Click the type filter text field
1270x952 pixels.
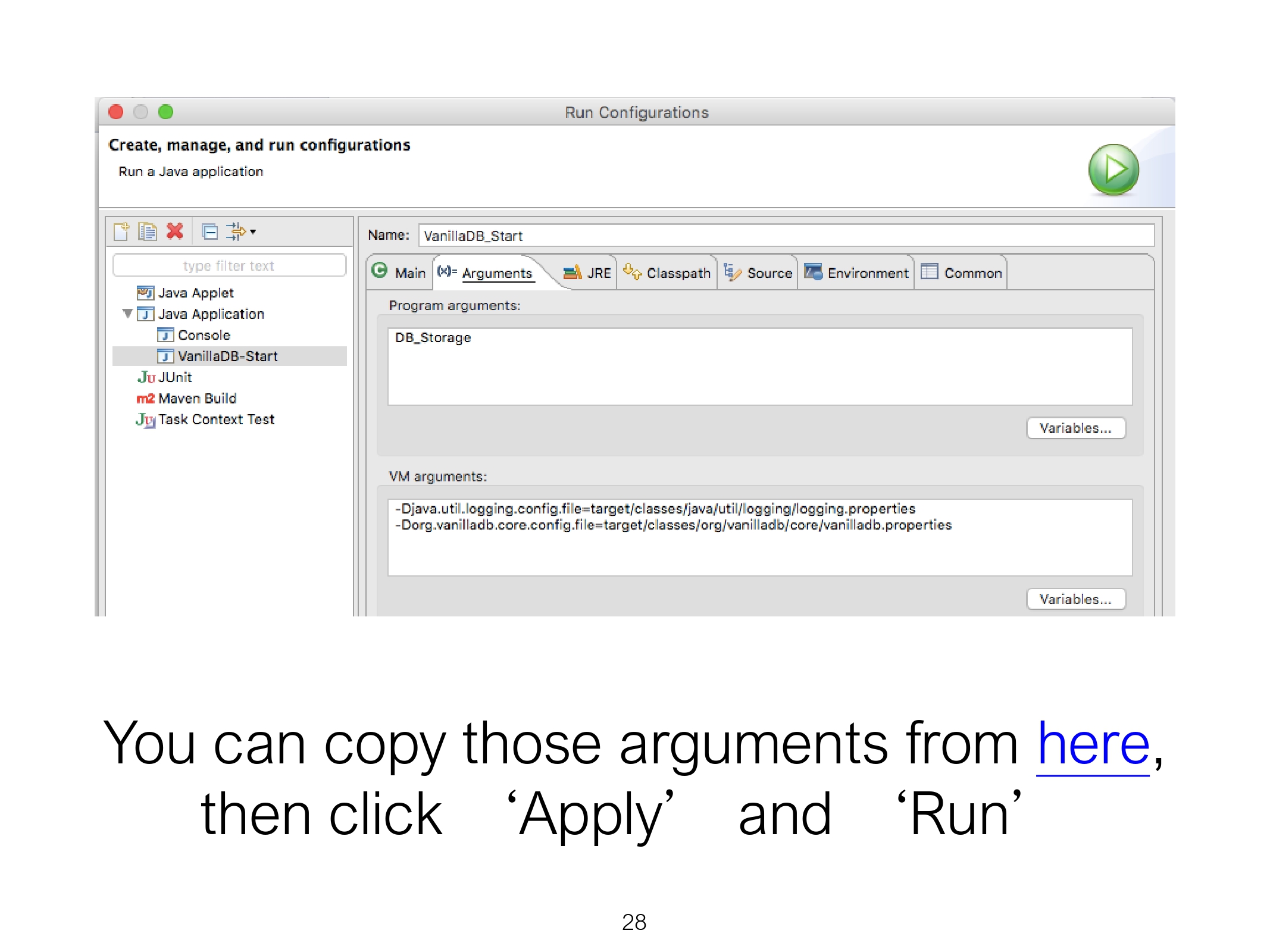[x=229, y=265]
